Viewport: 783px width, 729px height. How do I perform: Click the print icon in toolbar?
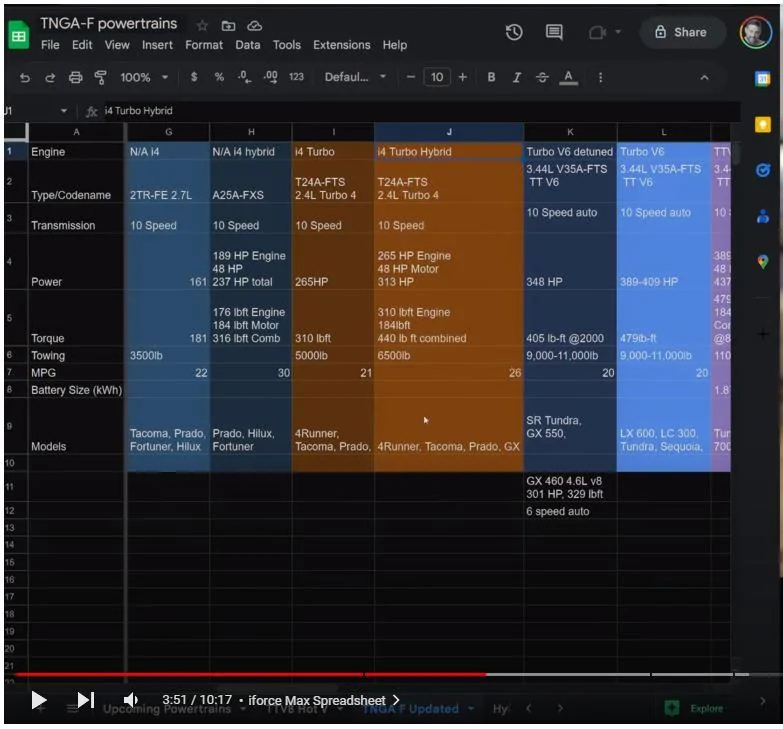75,77
